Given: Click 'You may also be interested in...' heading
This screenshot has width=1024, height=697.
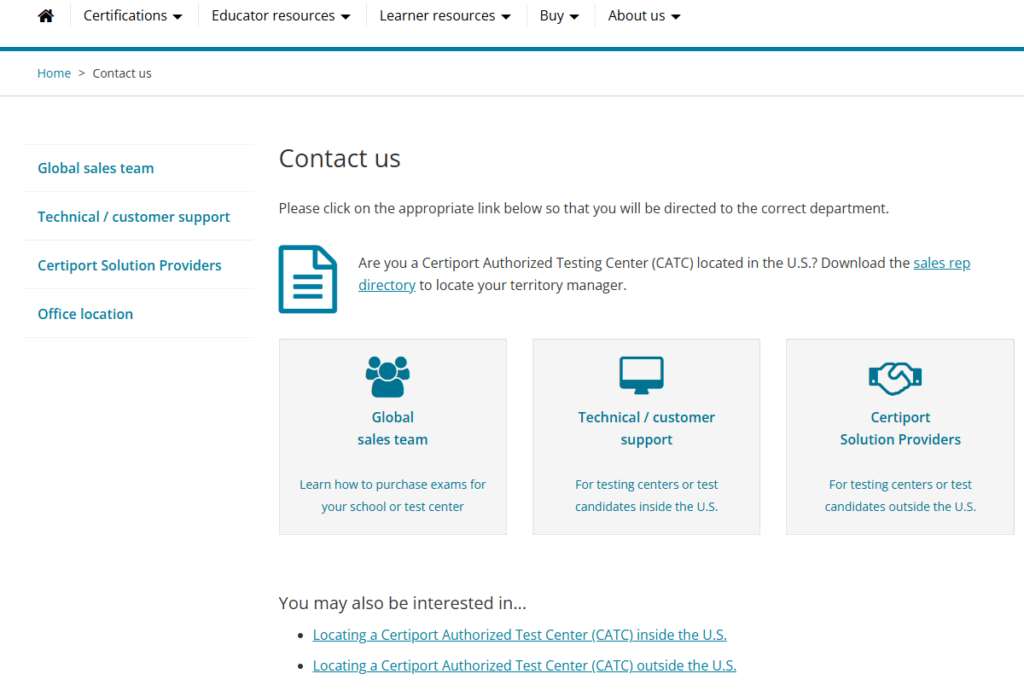Looking at the screenshot, I should click(402, 603).
